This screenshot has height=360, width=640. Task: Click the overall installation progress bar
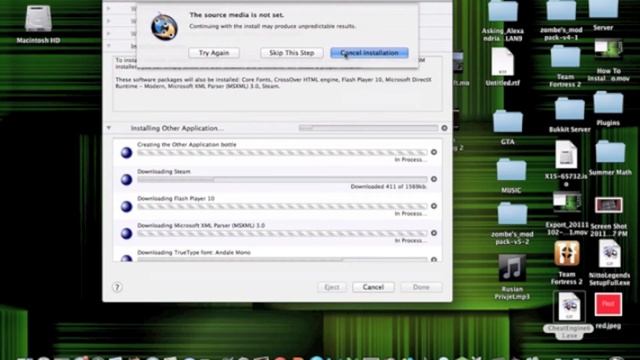[368, 128]
